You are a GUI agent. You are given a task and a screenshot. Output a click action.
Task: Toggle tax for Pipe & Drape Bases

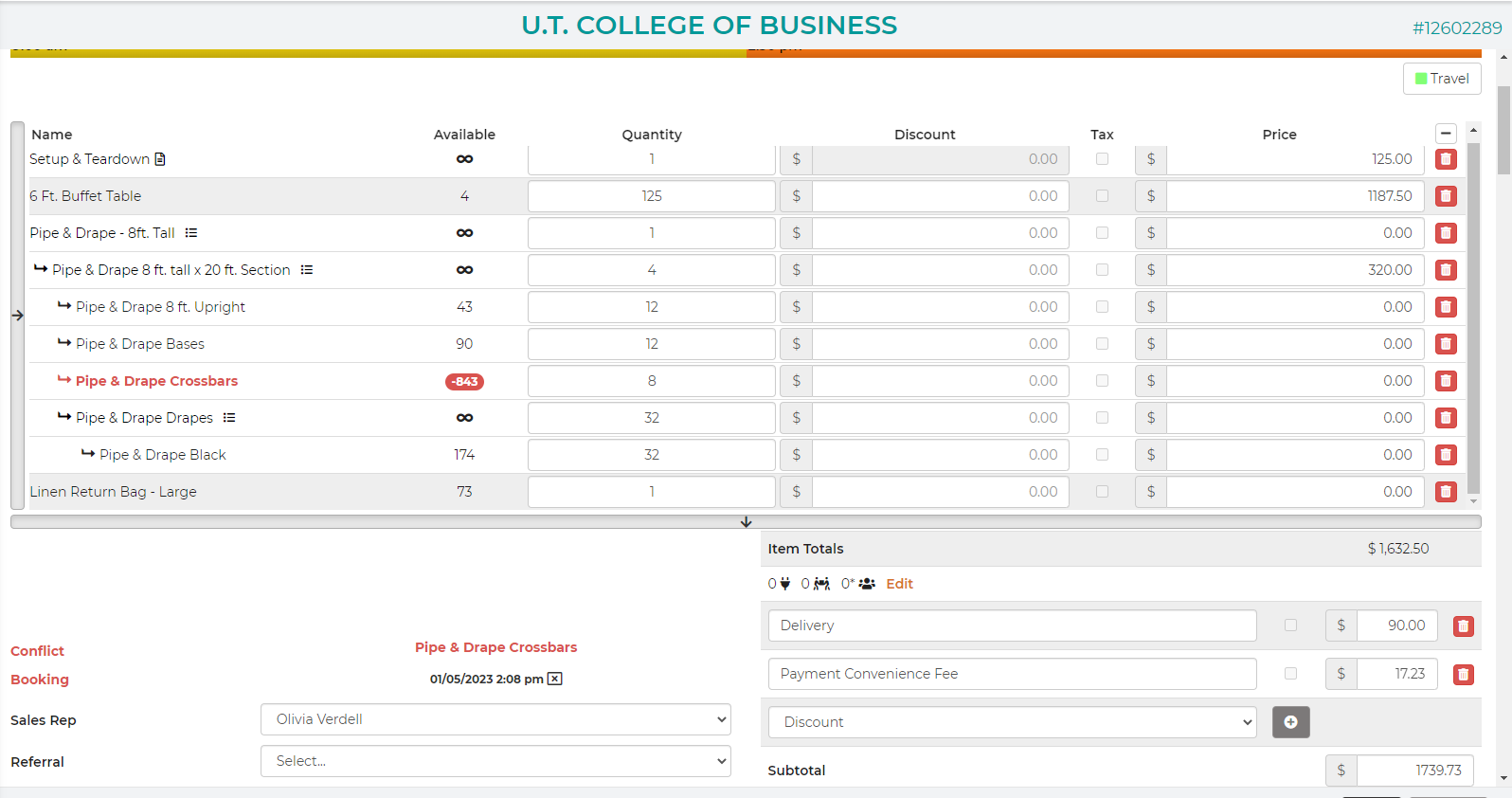pos(1102,344)
